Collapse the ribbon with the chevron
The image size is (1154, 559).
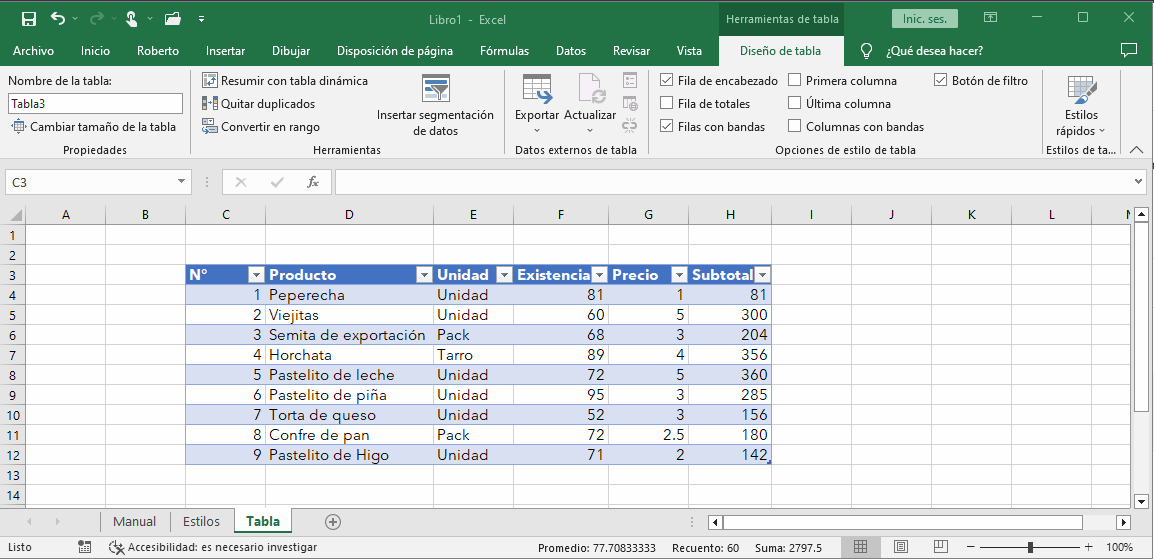click(x=1136, y=149)
